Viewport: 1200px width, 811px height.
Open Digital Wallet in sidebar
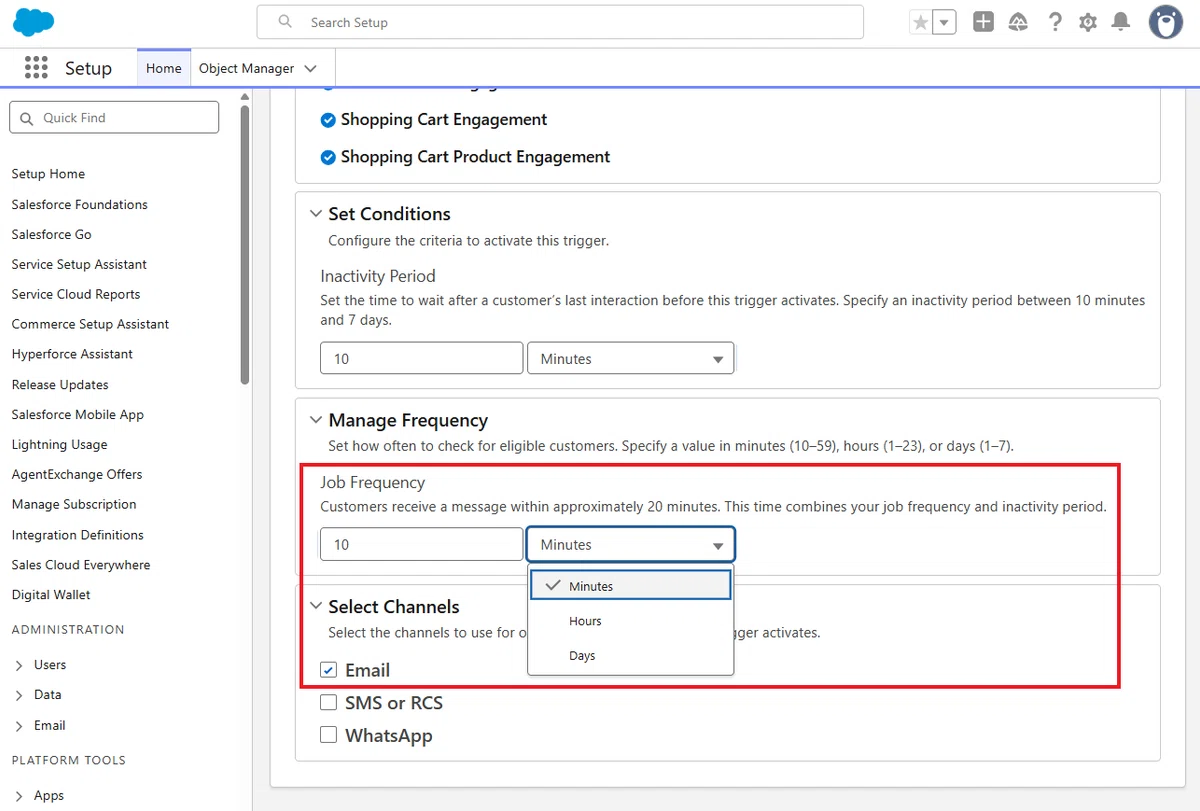pyautogui.click(x=51, y=595)
